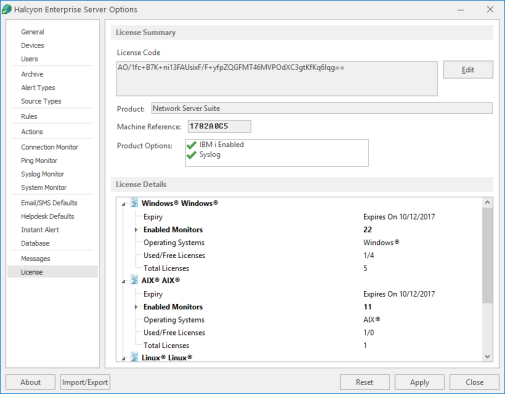The height and width of the screenshot is (394, 505).
Task: Select the License page in sidebar
Action: (x=52, y=272)
